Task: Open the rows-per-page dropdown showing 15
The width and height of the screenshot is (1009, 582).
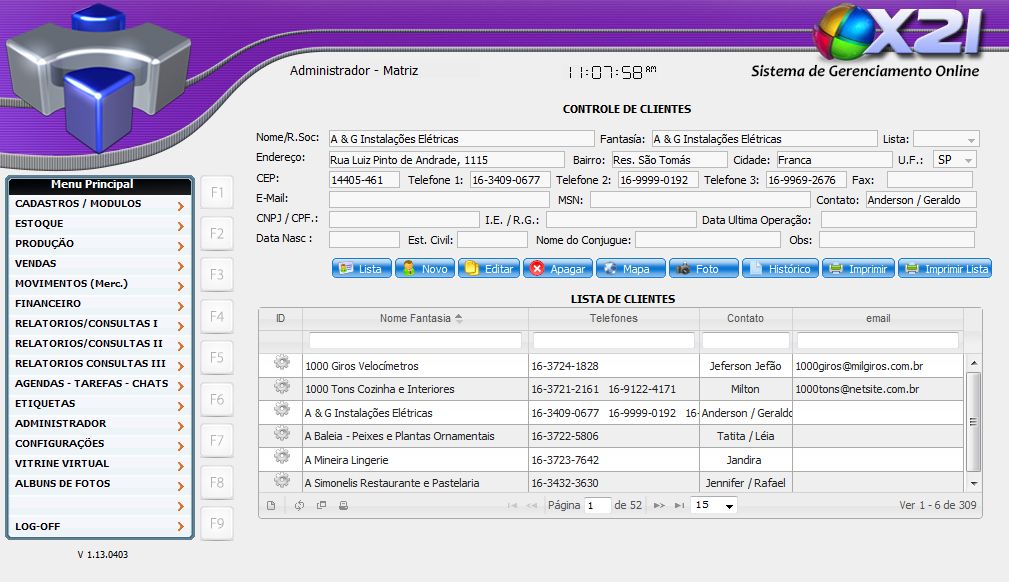Action: click(714, 506)
